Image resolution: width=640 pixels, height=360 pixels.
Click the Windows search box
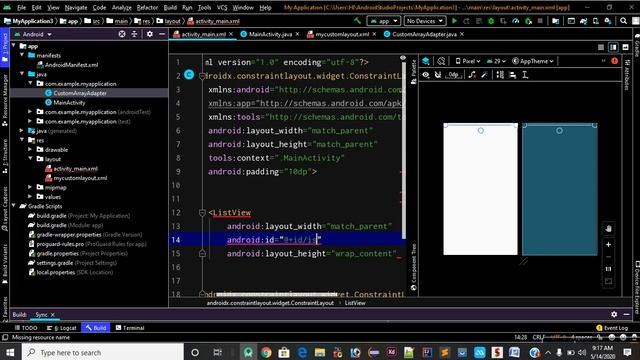103,352
